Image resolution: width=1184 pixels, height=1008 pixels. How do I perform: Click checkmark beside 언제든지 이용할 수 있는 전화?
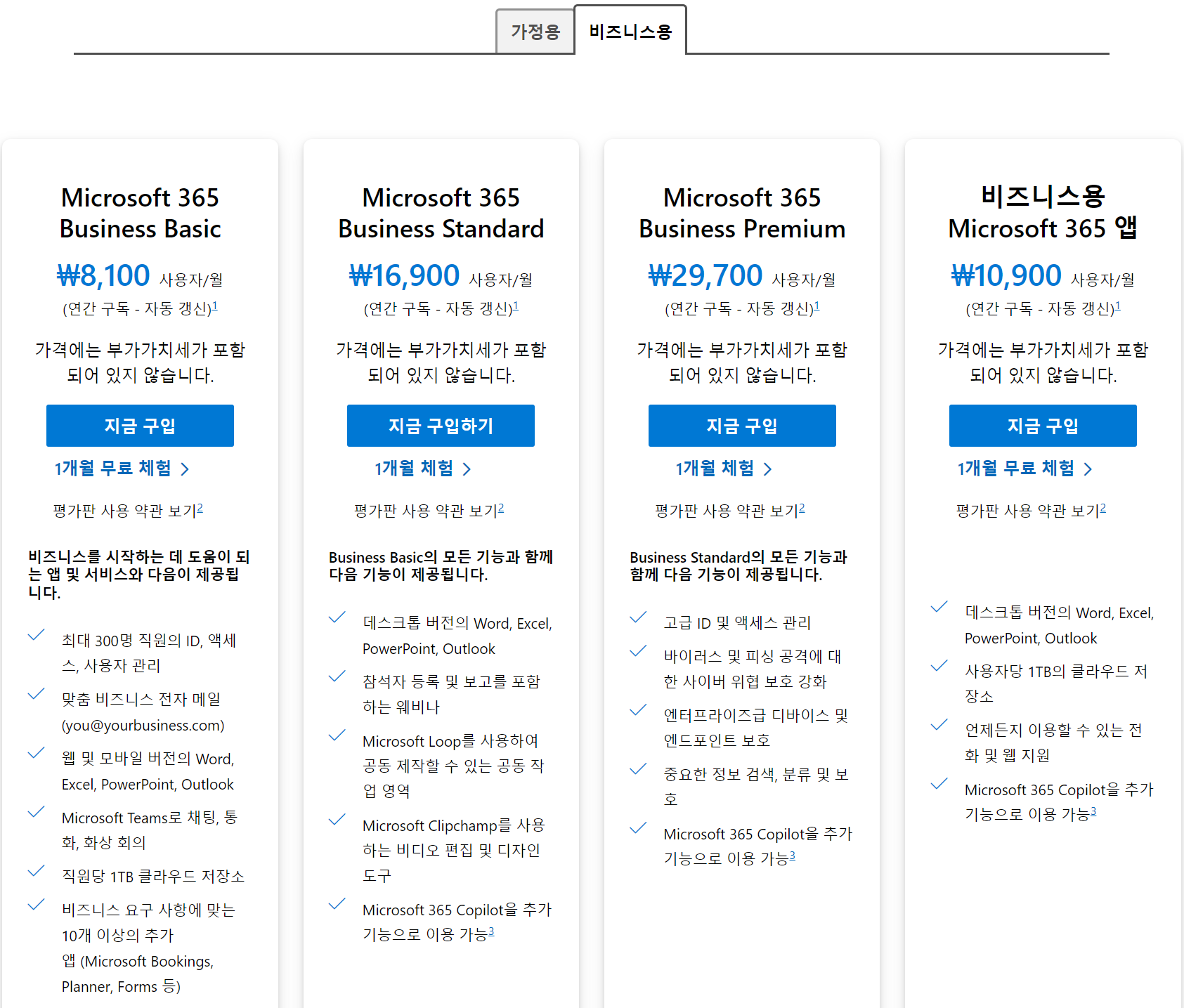coord(939,725)
